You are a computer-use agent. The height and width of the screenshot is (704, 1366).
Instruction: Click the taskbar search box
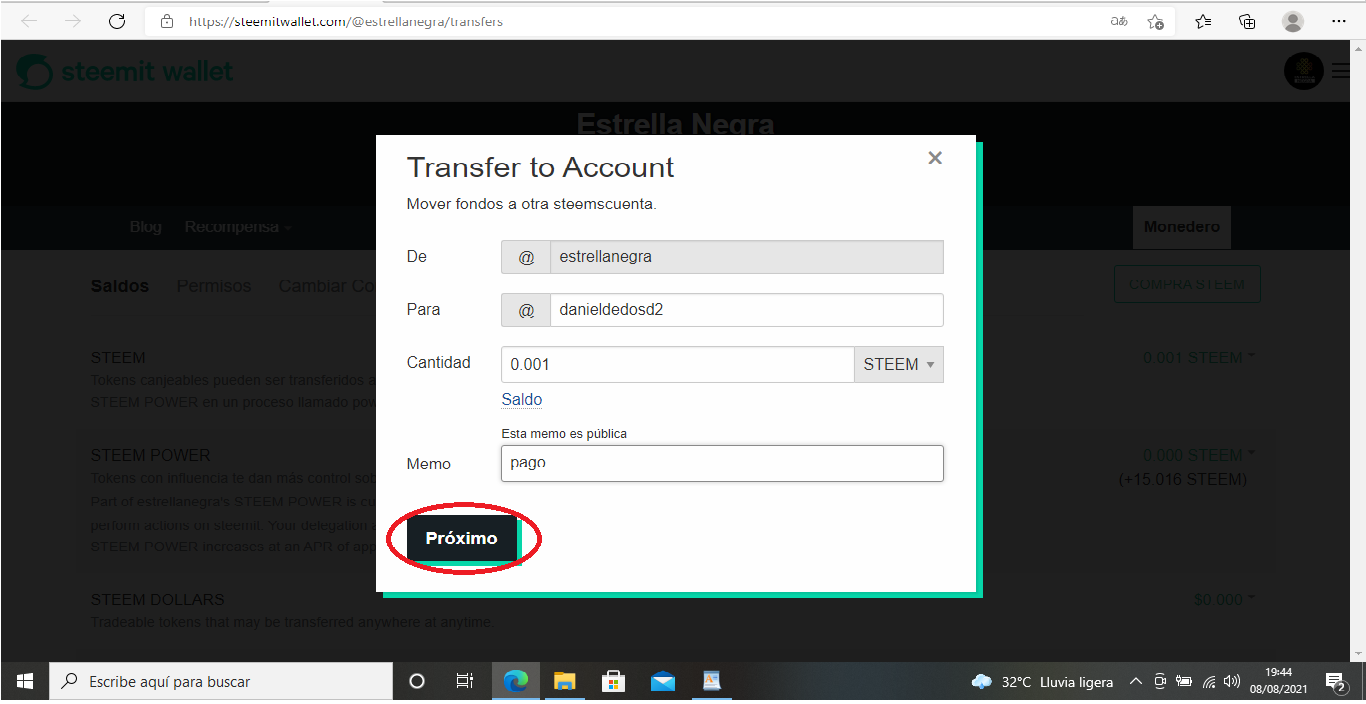coord(221,681)
